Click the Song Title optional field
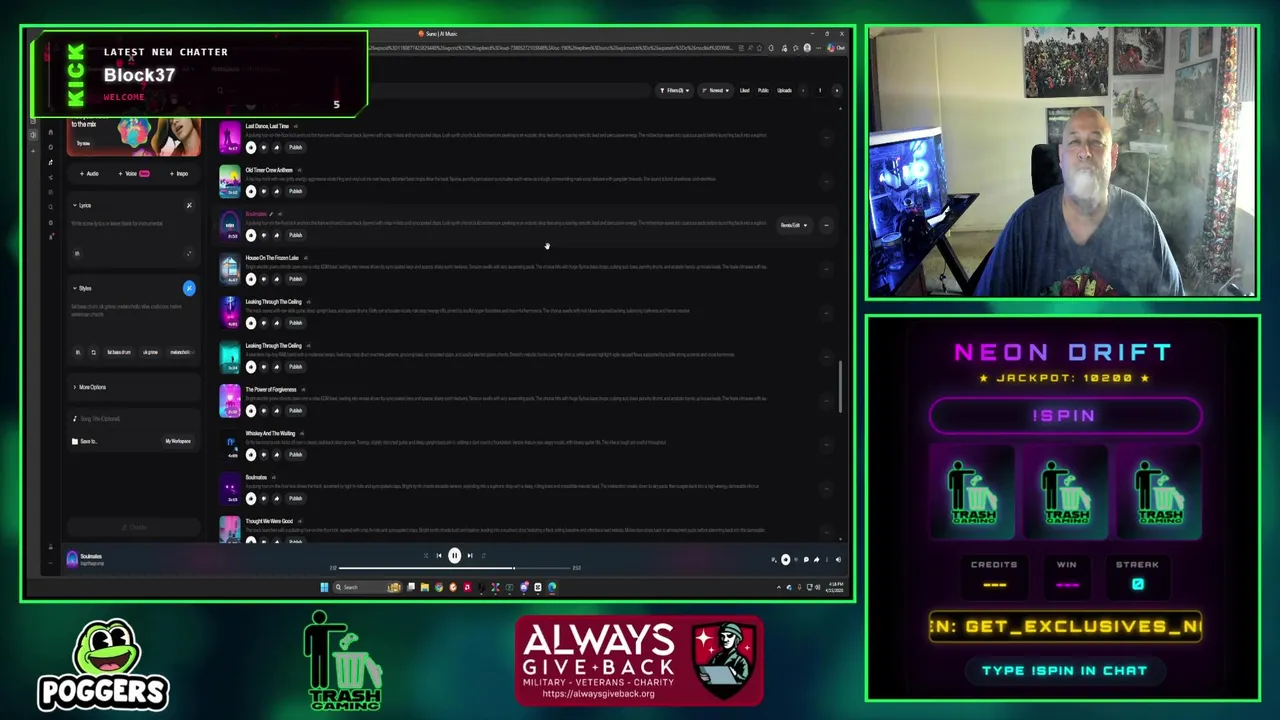1280x720 pixels. click(131, 419)
